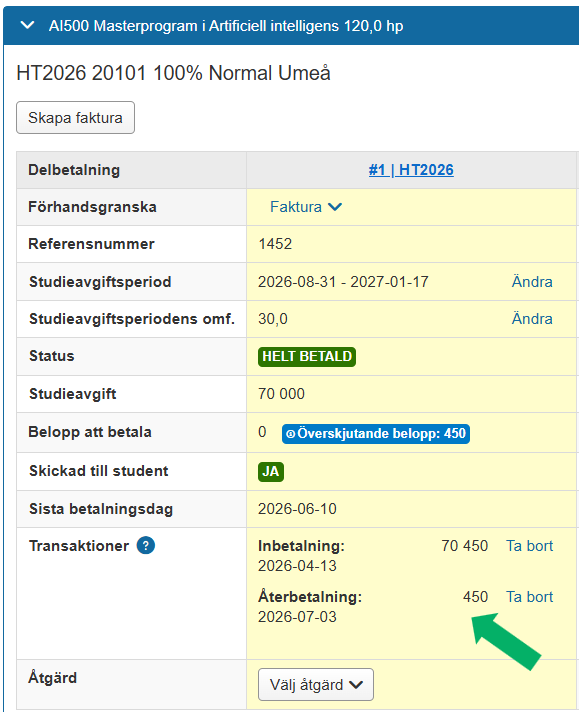This screenshot has height=712, width=580.
Task: Click Ta bort for the Inbetalning transaction
Action: tap(530, 546)
